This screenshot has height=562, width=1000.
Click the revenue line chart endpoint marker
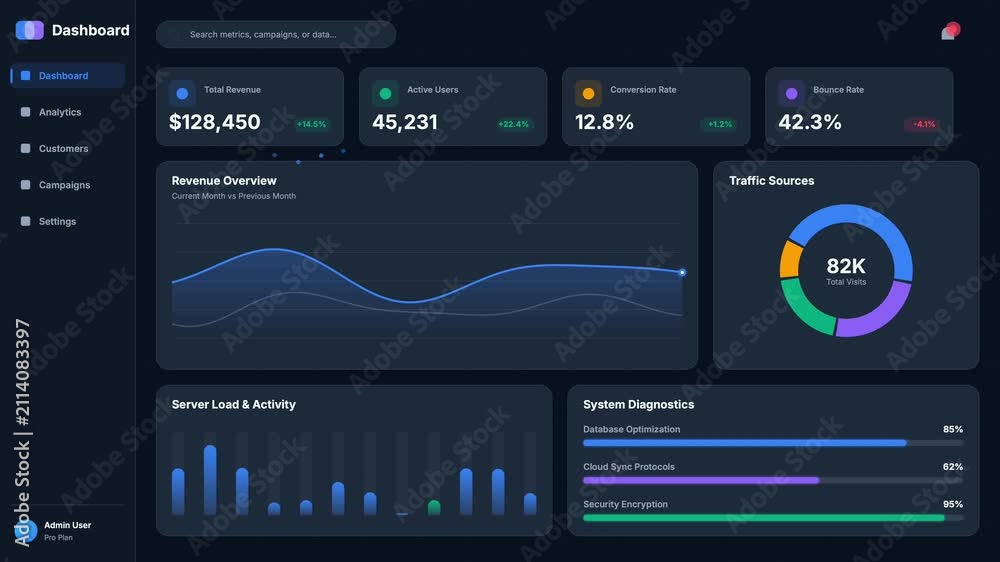click(682, 272)
